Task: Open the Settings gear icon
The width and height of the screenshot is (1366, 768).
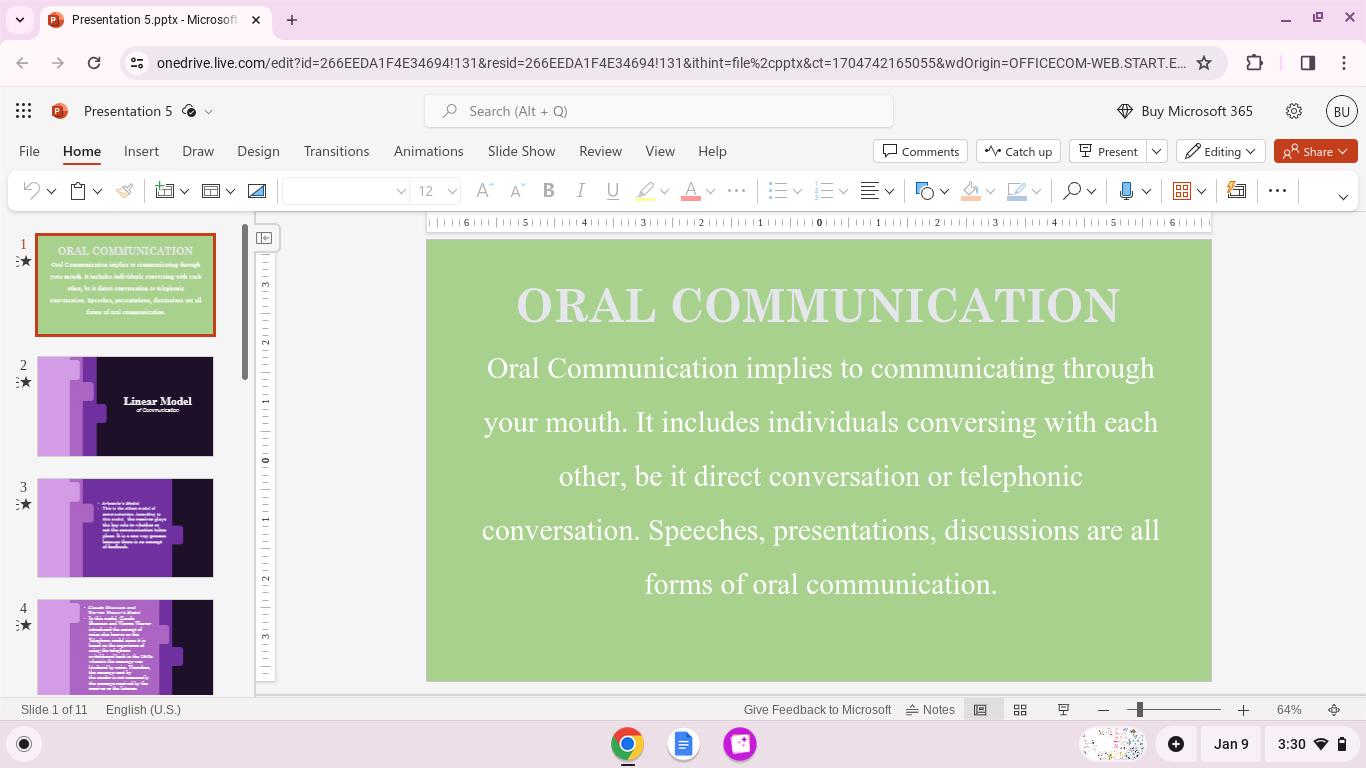Action: tap(1294, 111)
